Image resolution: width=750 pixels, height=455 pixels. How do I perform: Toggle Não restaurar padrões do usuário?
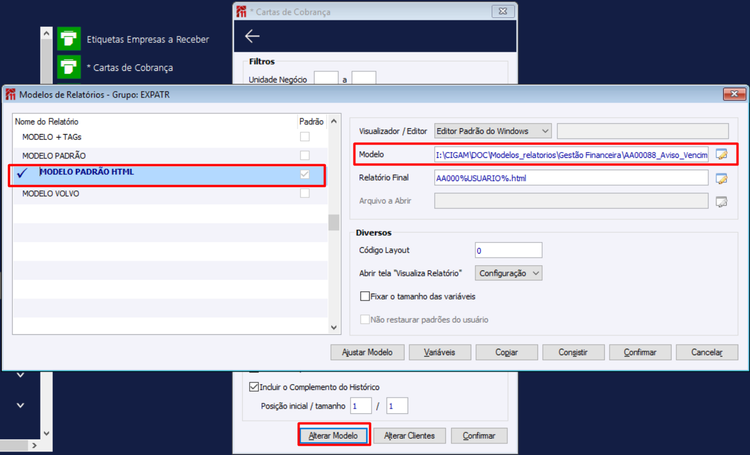(365, 319)
